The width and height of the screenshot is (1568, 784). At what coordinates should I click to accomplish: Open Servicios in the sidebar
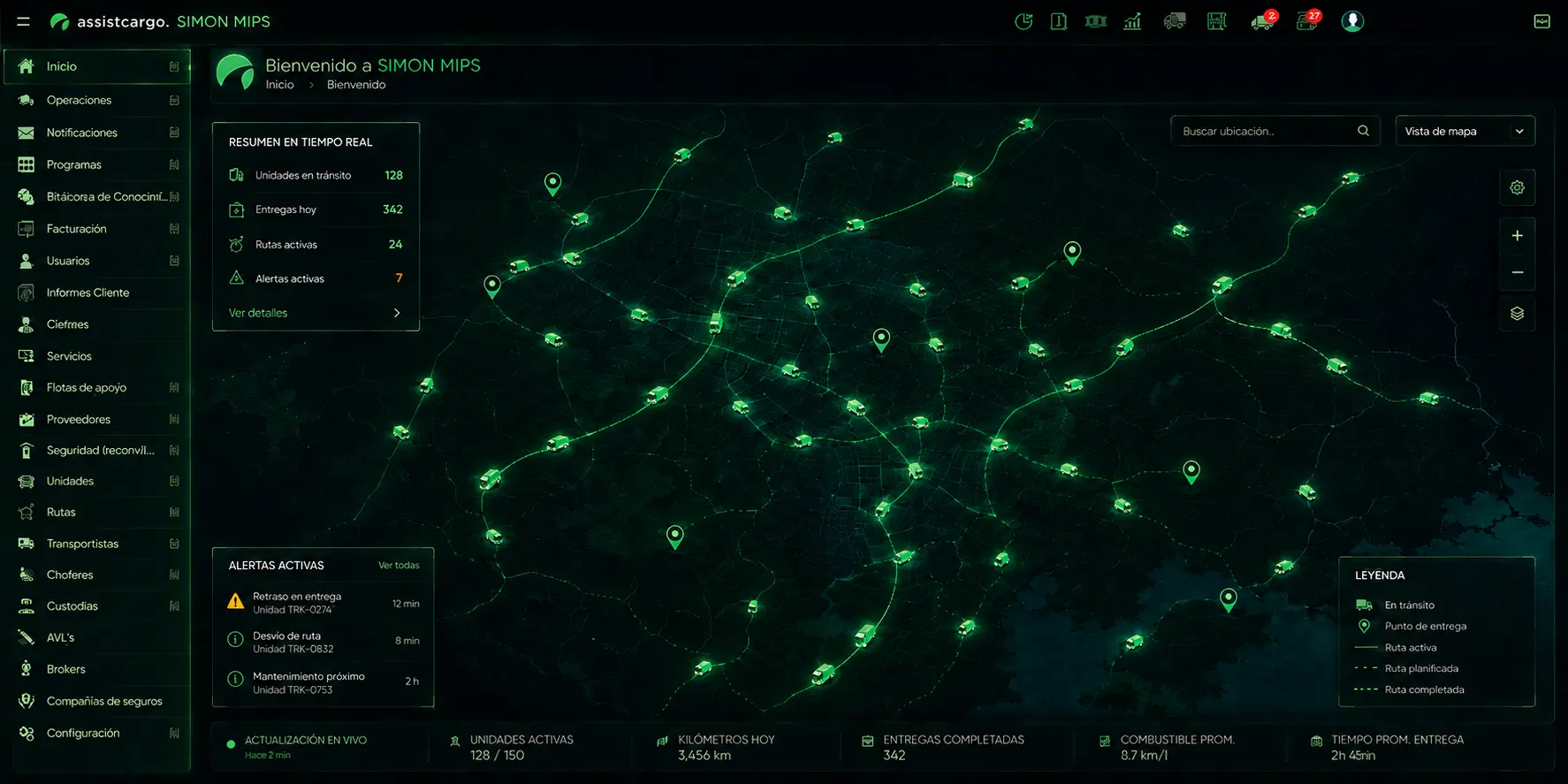click(97, 356)
